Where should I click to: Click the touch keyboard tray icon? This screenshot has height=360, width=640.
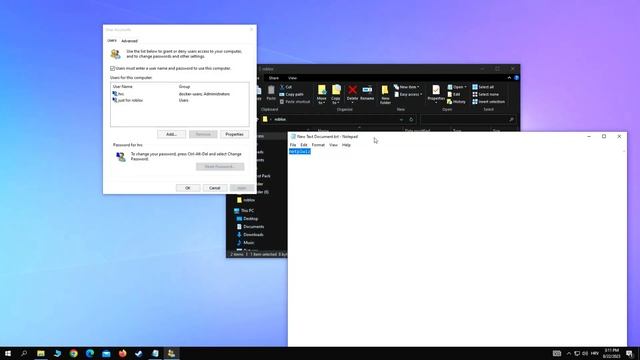[x=557, y=353]
